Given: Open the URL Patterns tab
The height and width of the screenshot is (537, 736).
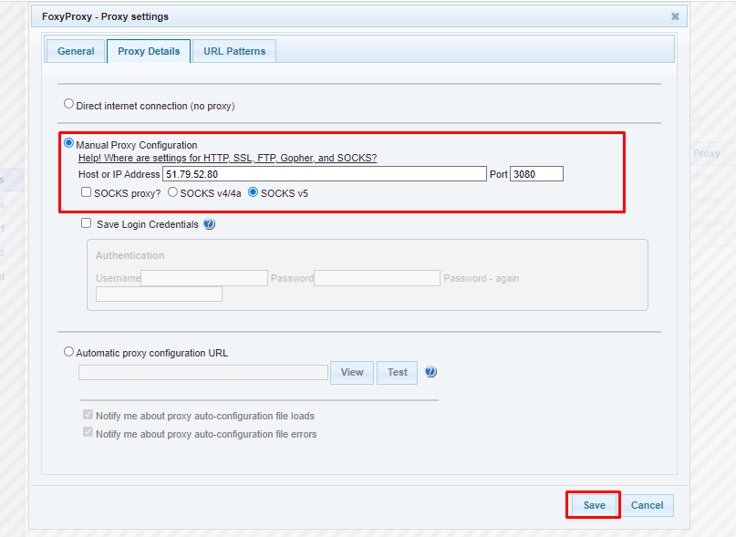Looking at the screenshot, I should 235,51.
